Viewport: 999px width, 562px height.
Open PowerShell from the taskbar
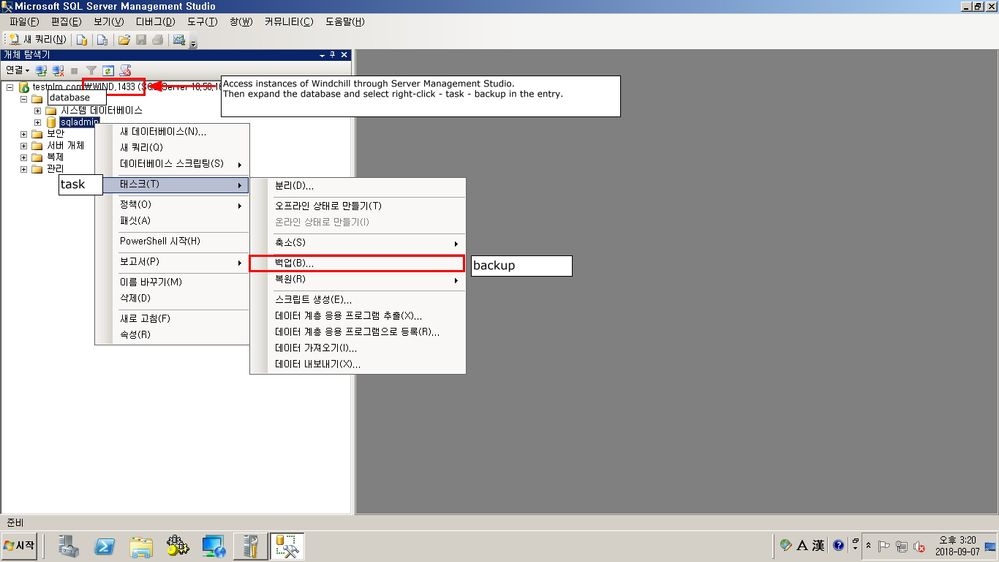click(104, 546)
